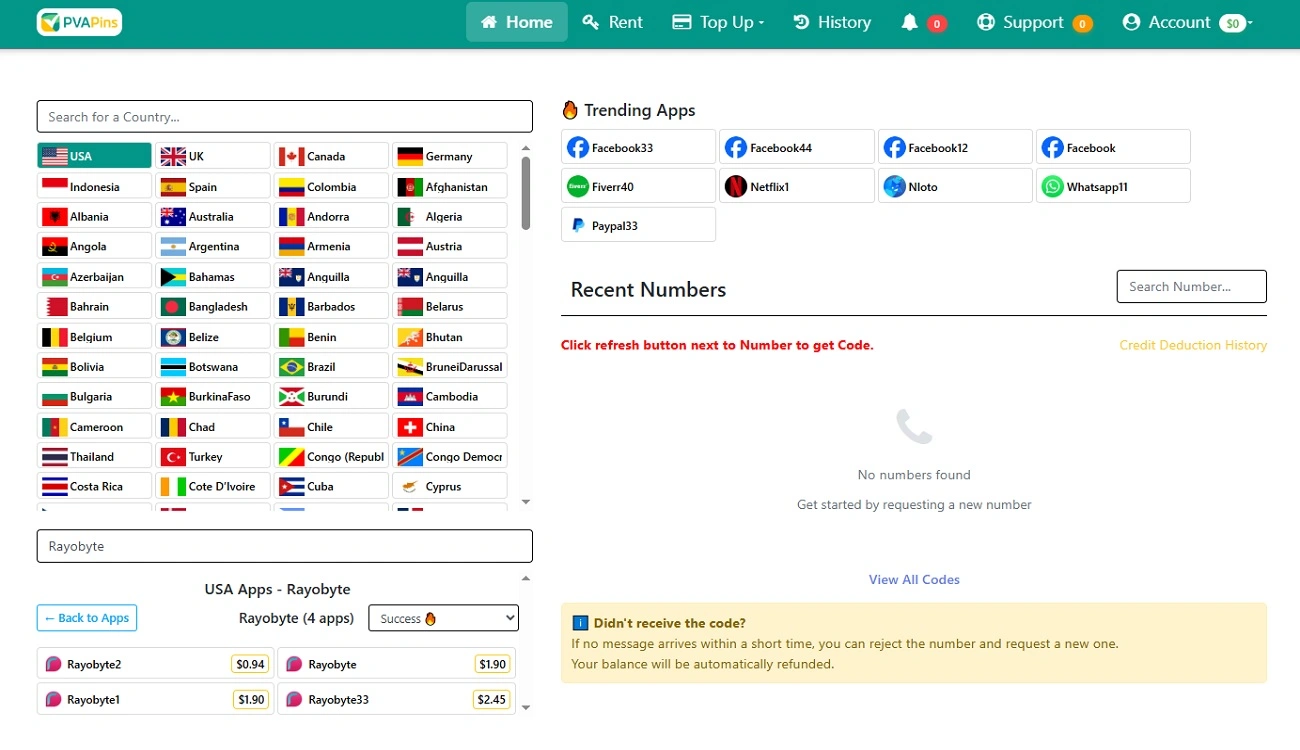1300x750 pixels.
Task: Click the apps list scroll-down arrow
Action: click(x=526, y=708)
